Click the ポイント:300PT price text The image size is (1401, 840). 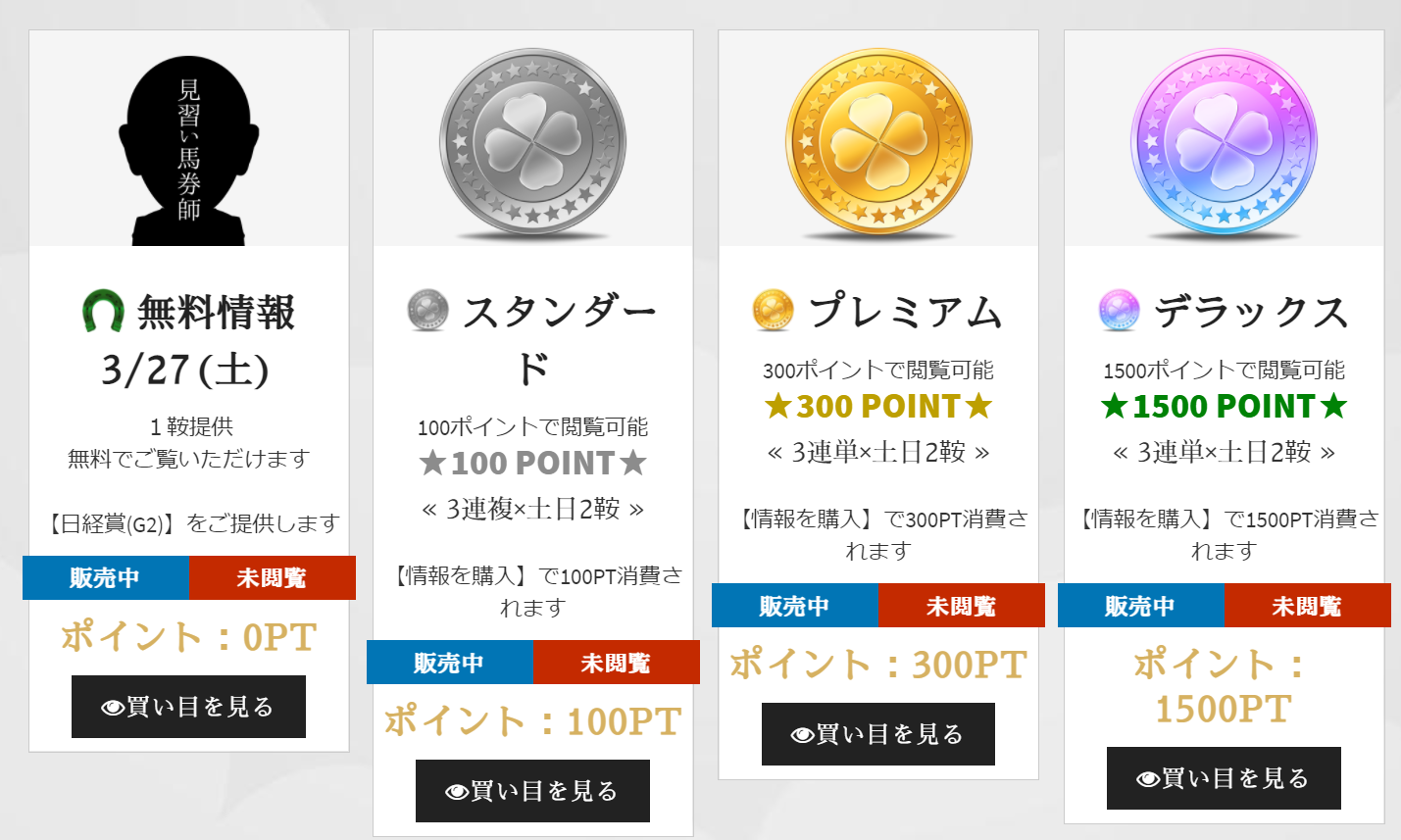(878, 665)
